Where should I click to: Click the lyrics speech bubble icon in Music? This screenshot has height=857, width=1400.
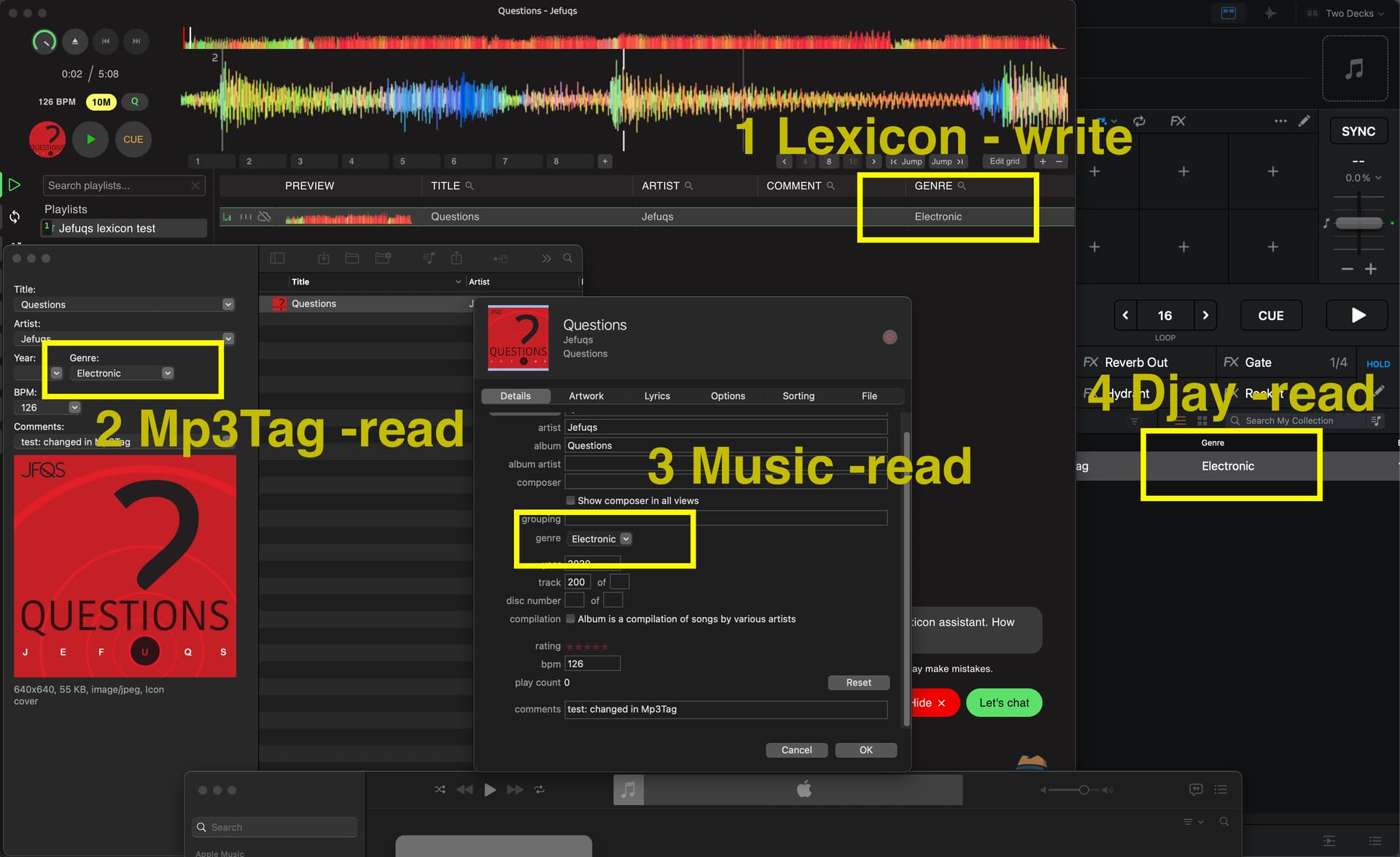click(x=1196, y=790)
